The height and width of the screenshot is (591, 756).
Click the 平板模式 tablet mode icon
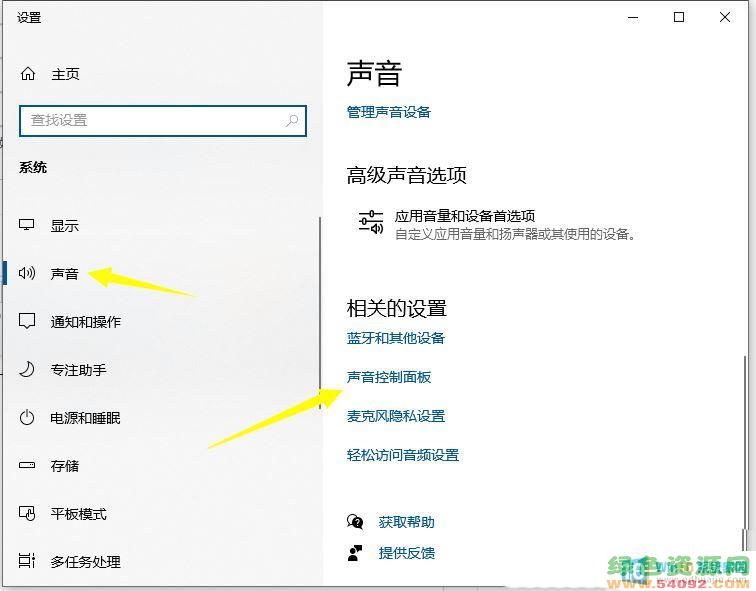(x=27, y=513)
